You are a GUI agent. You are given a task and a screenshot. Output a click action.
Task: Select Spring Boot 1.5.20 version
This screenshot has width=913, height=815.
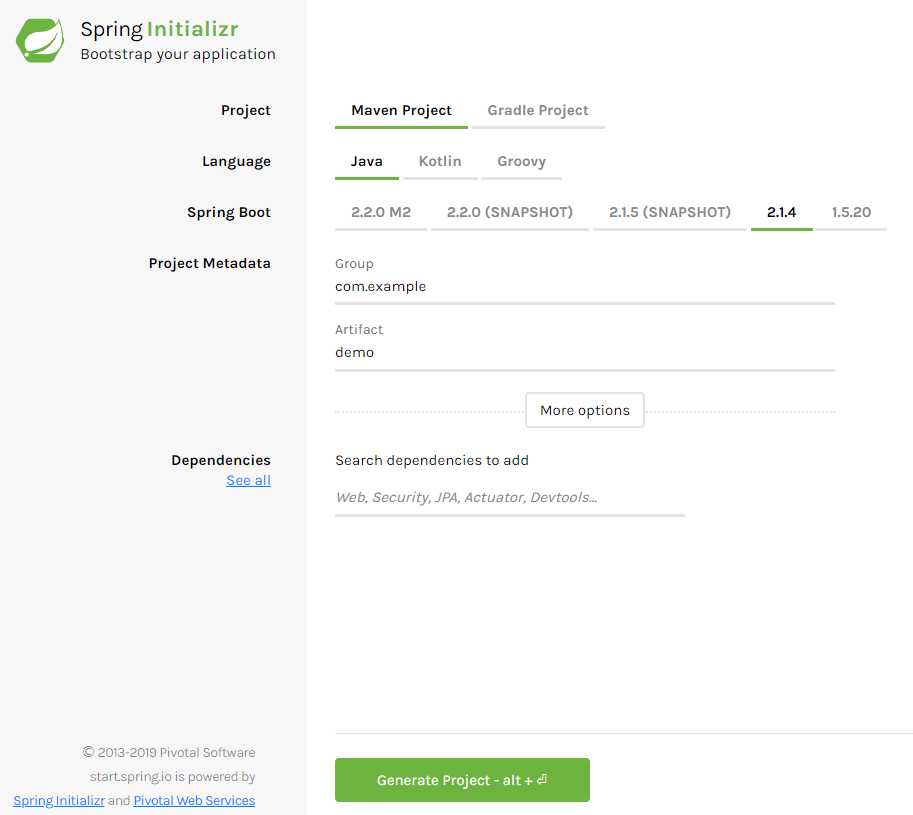pos(851,212)
